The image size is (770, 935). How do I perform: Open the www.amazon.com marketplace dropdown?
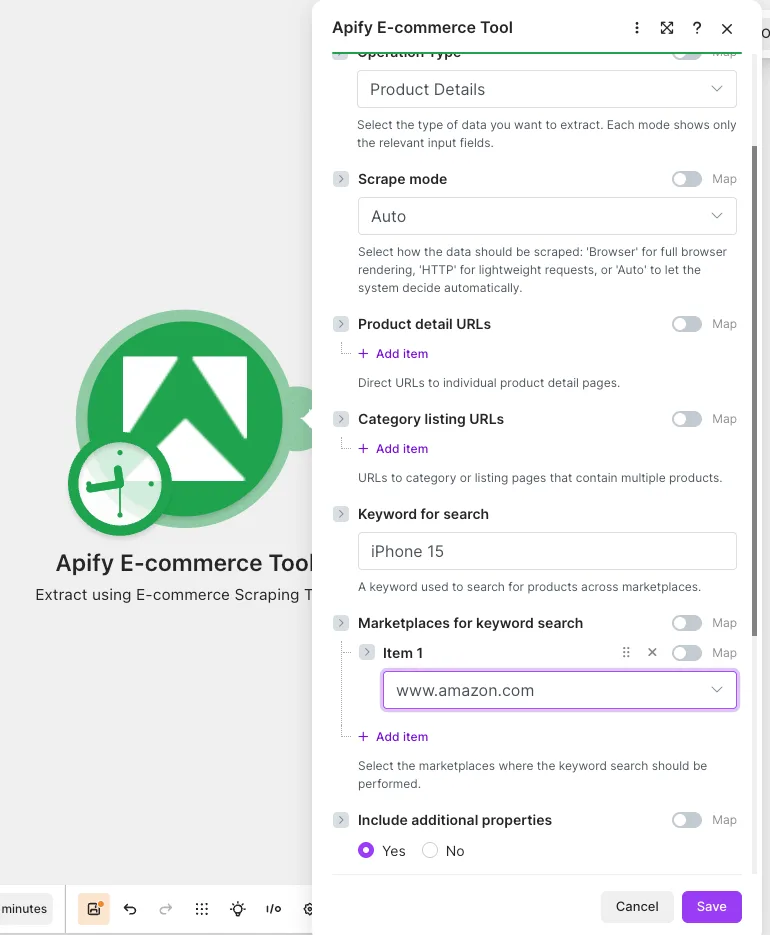(x=559, y=690)
